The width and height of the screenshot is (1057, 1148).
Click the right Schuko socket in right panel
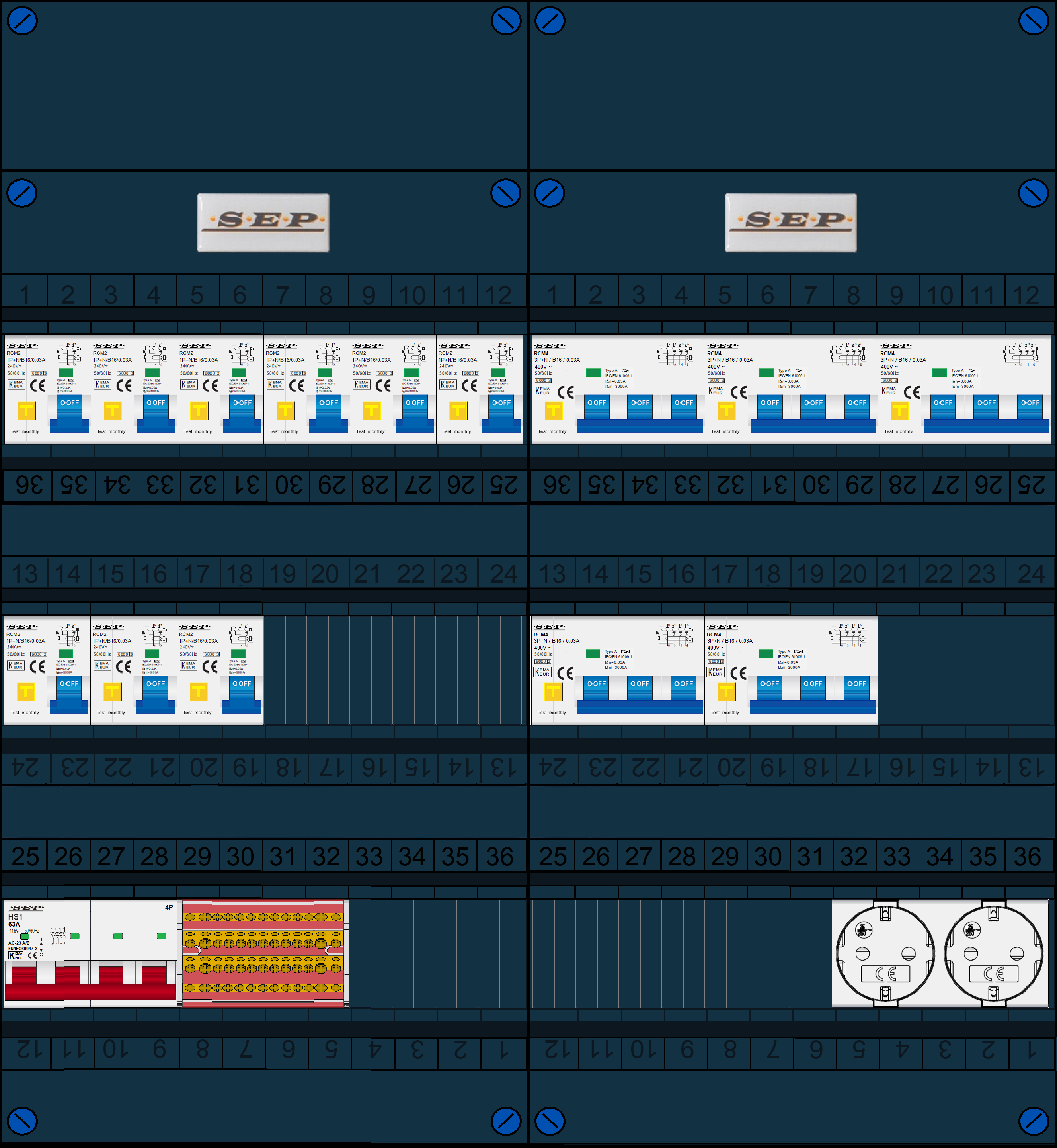click(993, 953)
